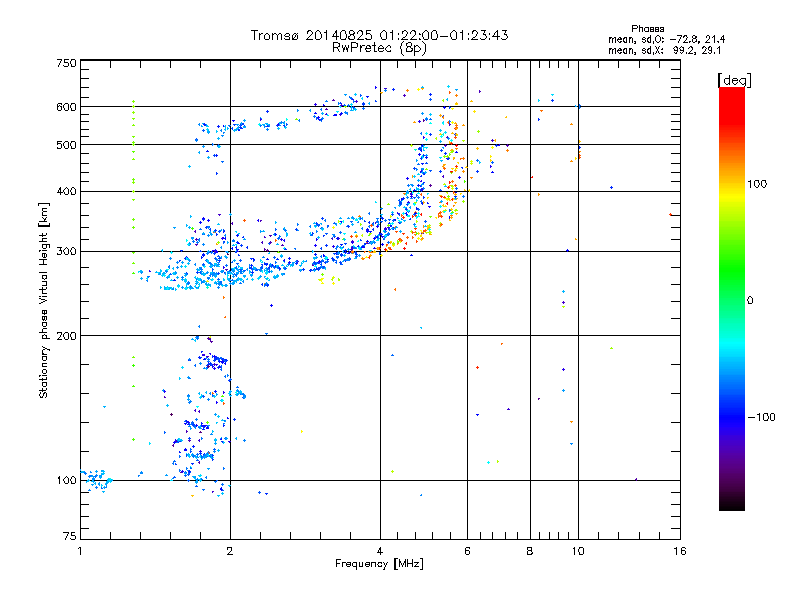Click the y-axis tick label '400'
This screenshot has width=800, height=600.
click(x=66, y=191)
